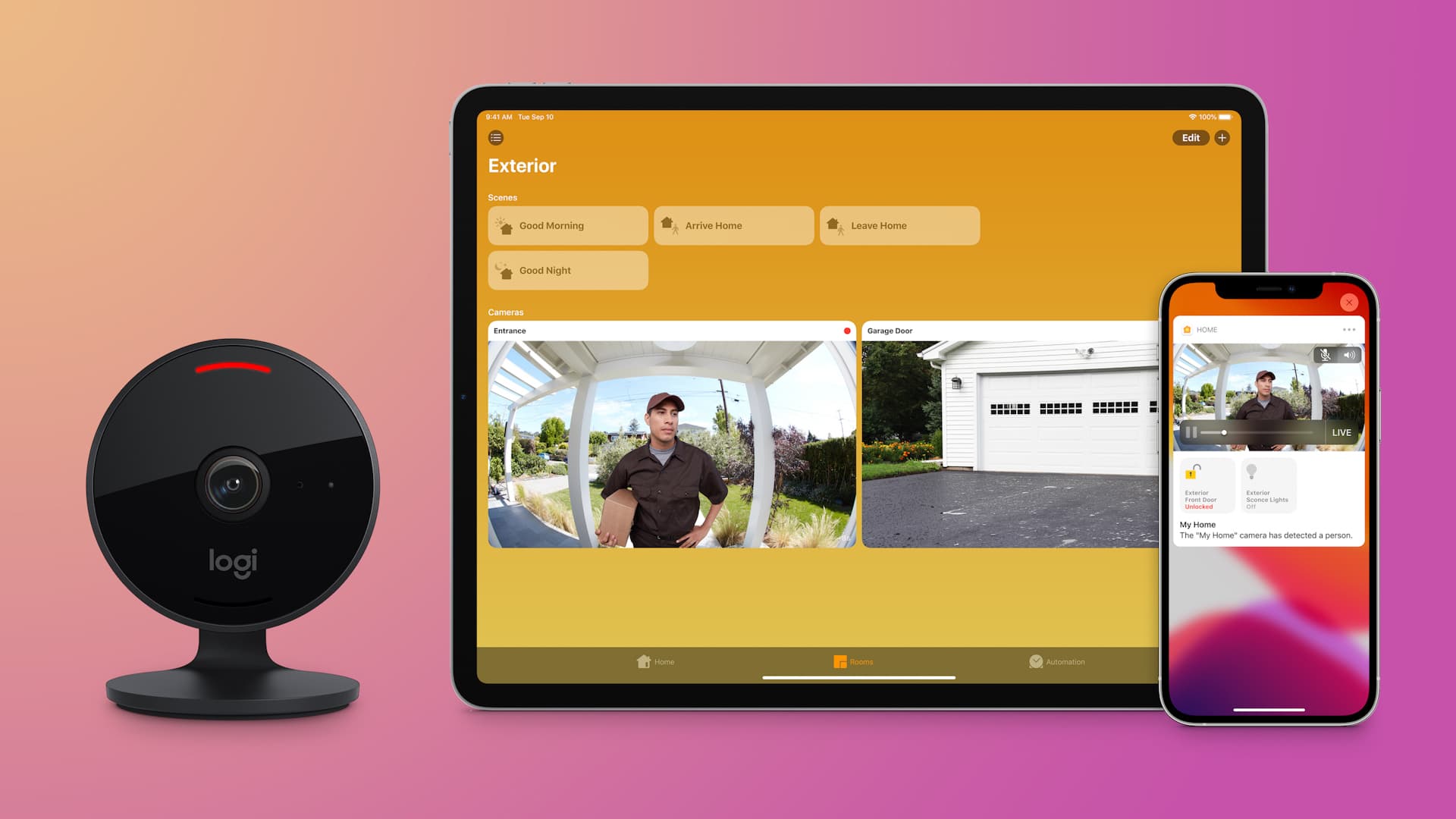This screenshot has height=819, width=1456.
Task: Trigger the Leave Home scene
Action: [899, 225]
